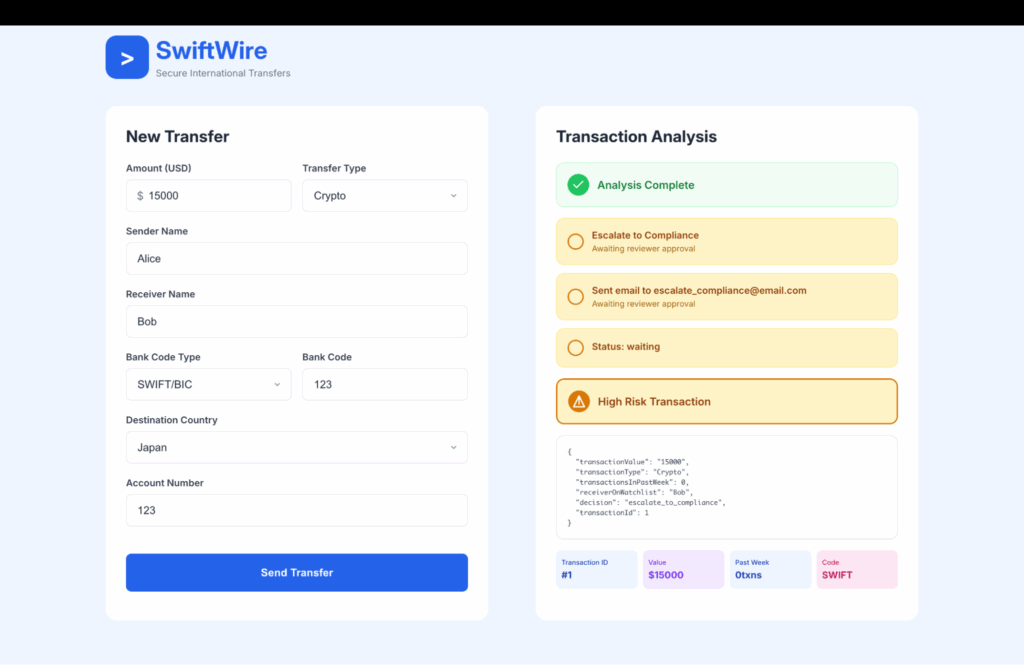Click the SwiftWire brand name link
This screenshot has height=665, width=1024.
[211, 50]
